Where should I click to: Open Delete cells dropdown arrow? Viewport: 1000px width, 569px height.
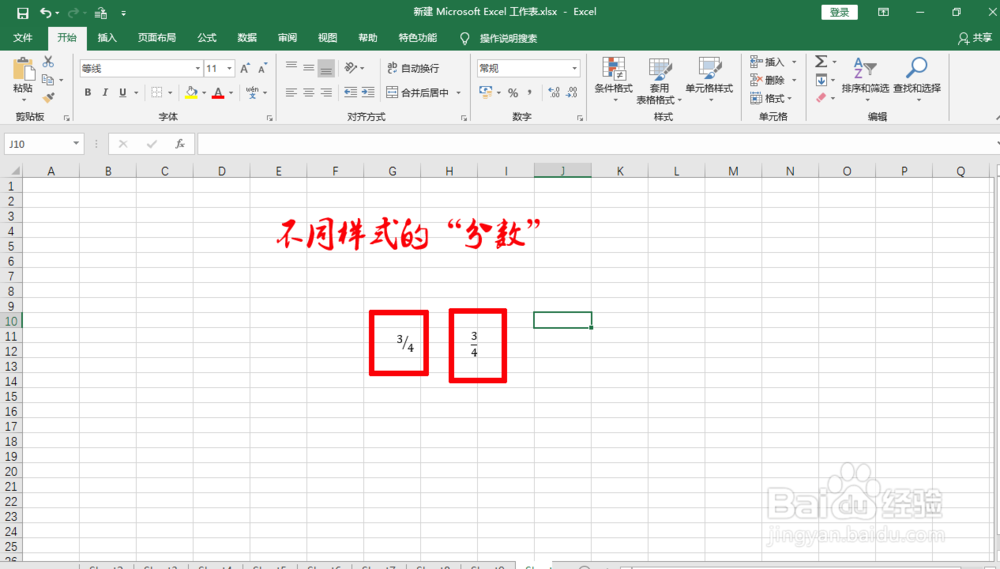794,80
